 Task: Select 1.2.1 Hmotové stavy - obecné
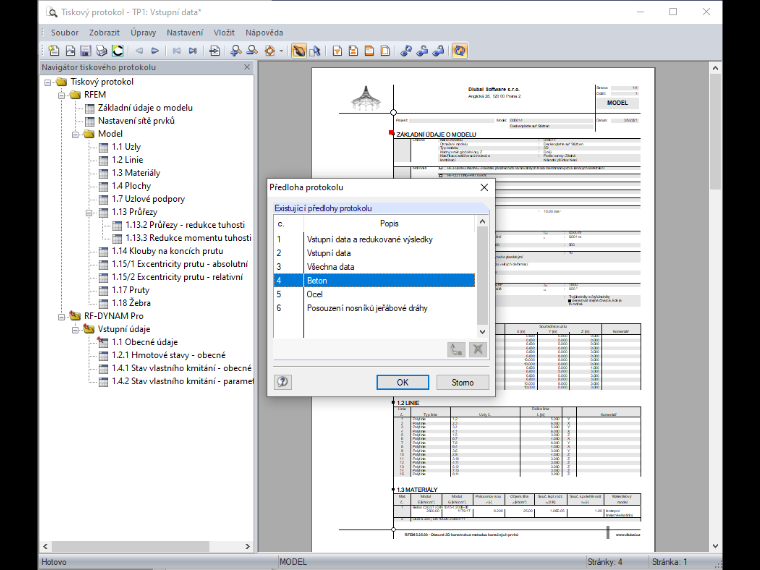coord(168,355)
